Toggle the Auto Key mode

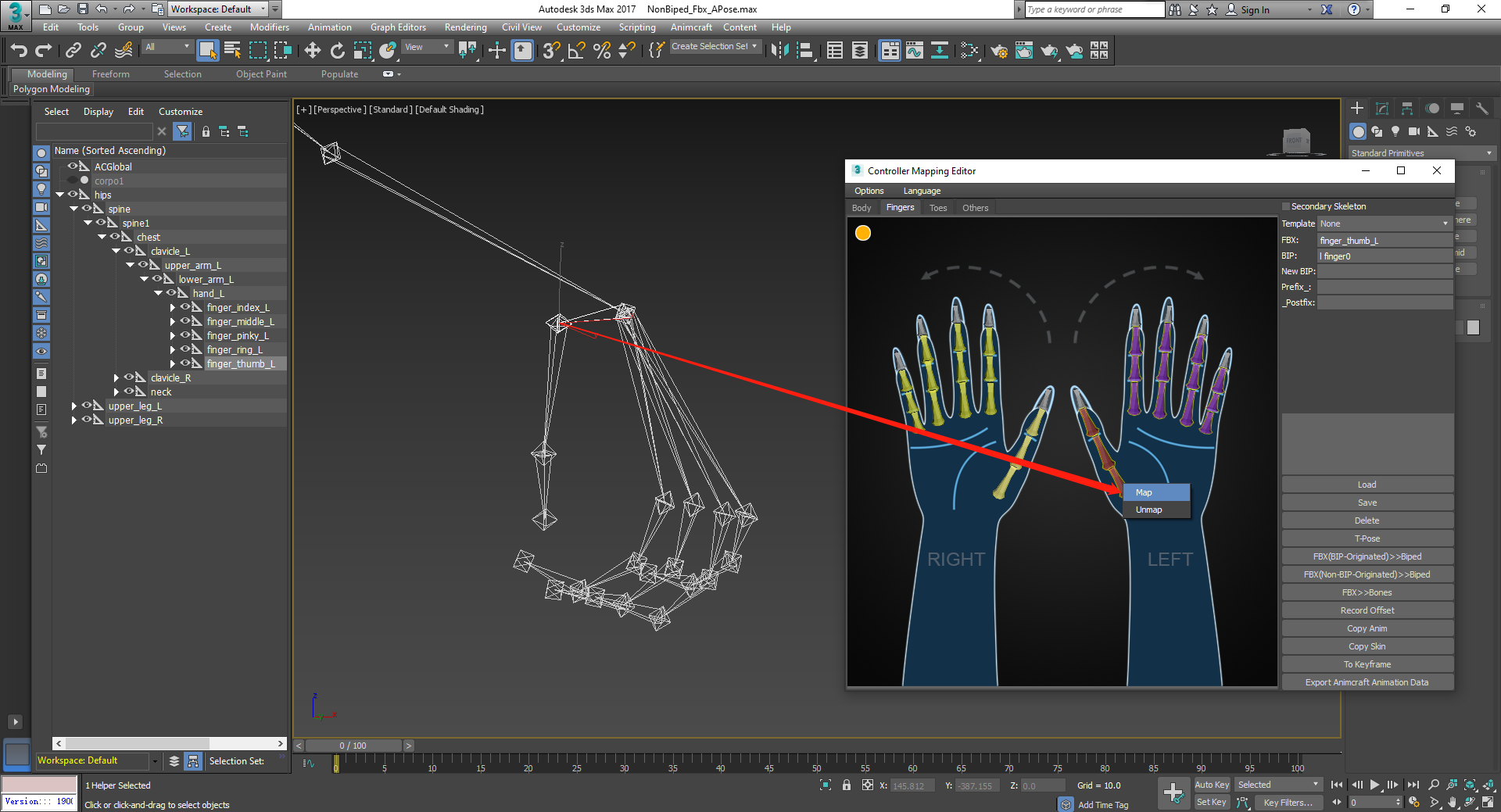coord(1212,785)
